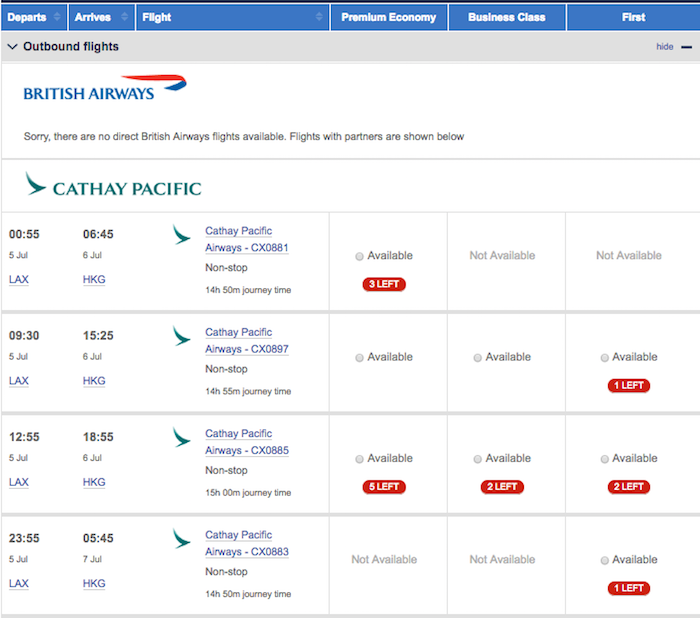Click the 14h 55m journey time text
This screenshot has height=618, width=700.
click(248, 392)
